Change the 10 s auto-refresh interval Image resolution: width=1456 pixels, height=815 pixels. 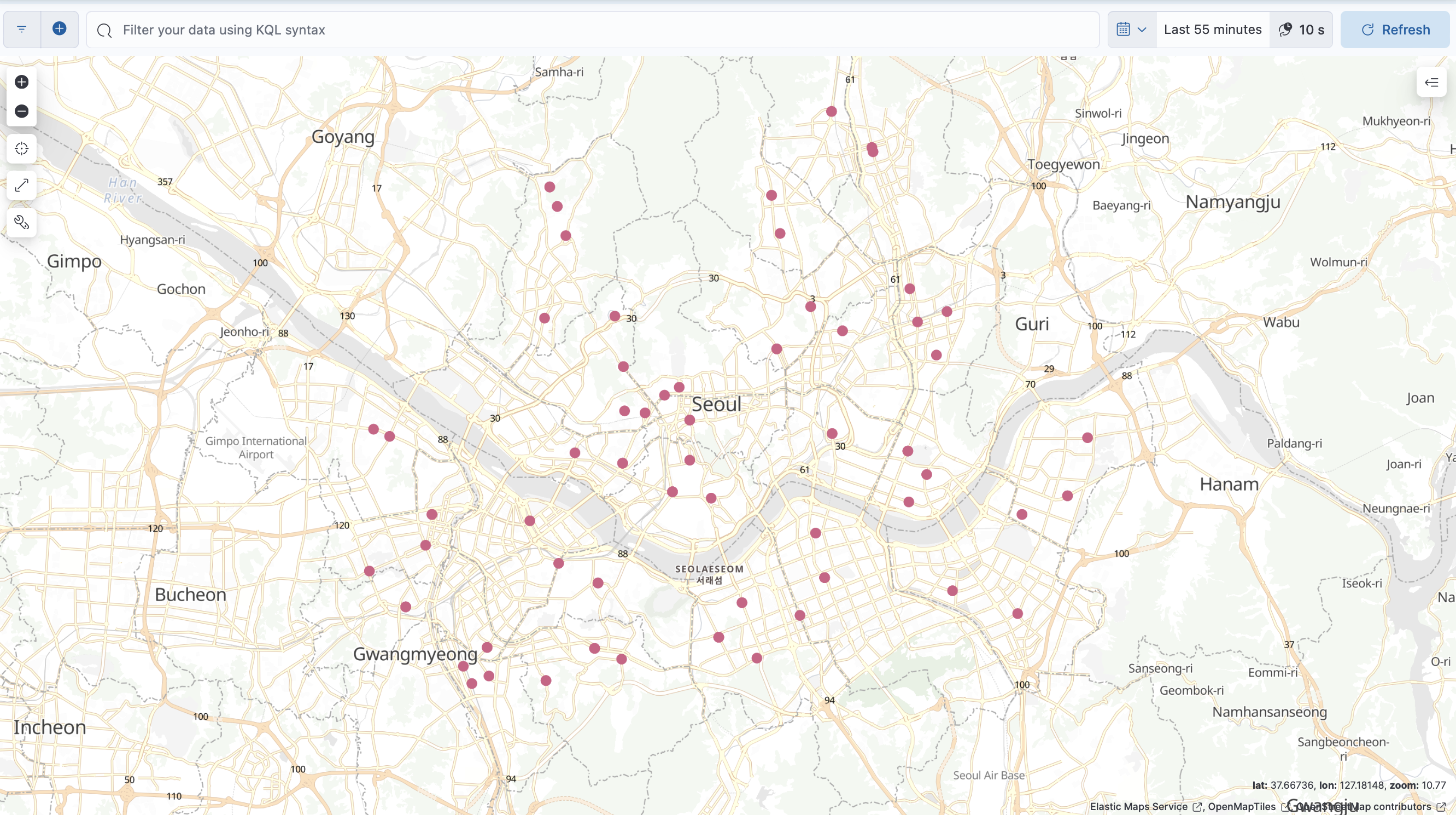click(x=1301, y=30)
